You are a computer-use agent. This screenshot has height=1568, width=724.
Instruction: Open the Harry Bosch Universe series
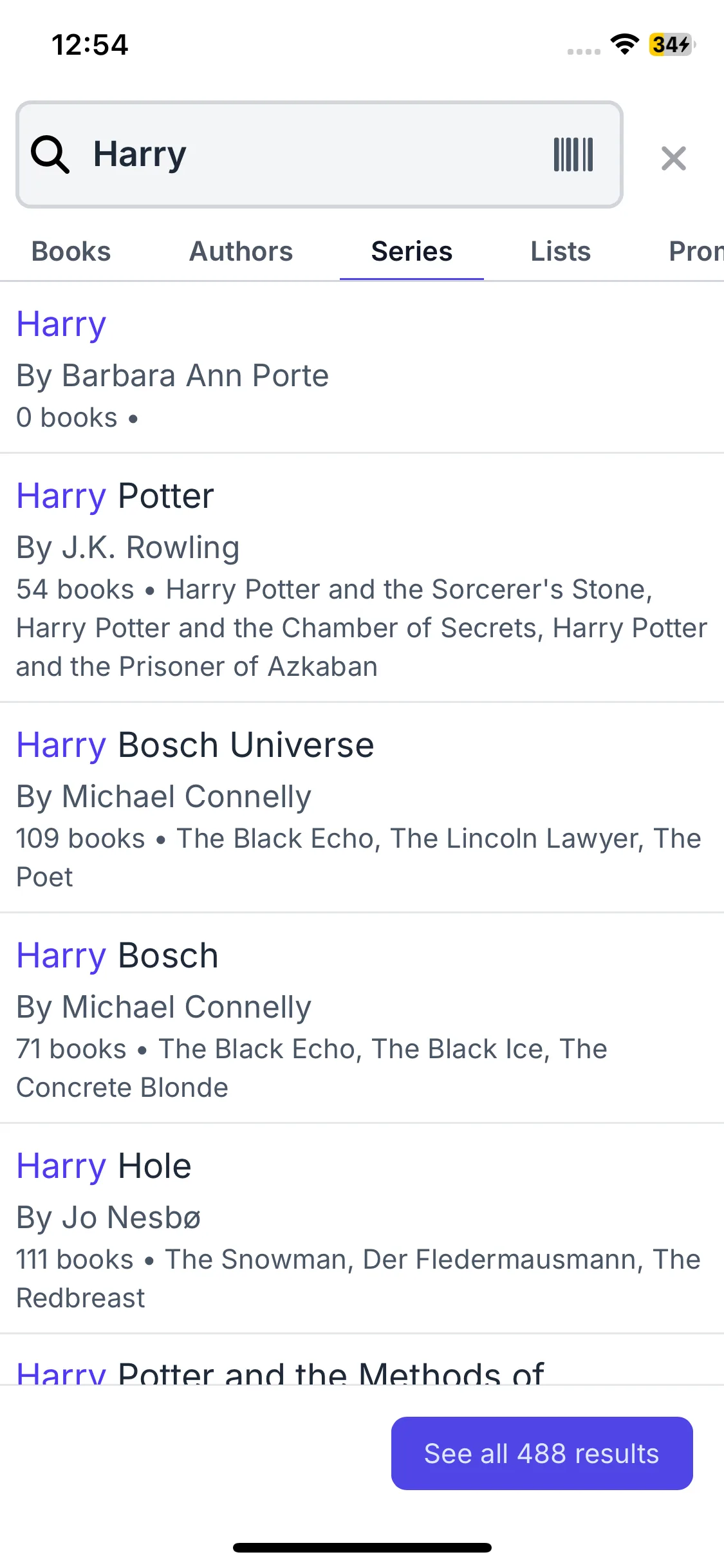[195, 745]
